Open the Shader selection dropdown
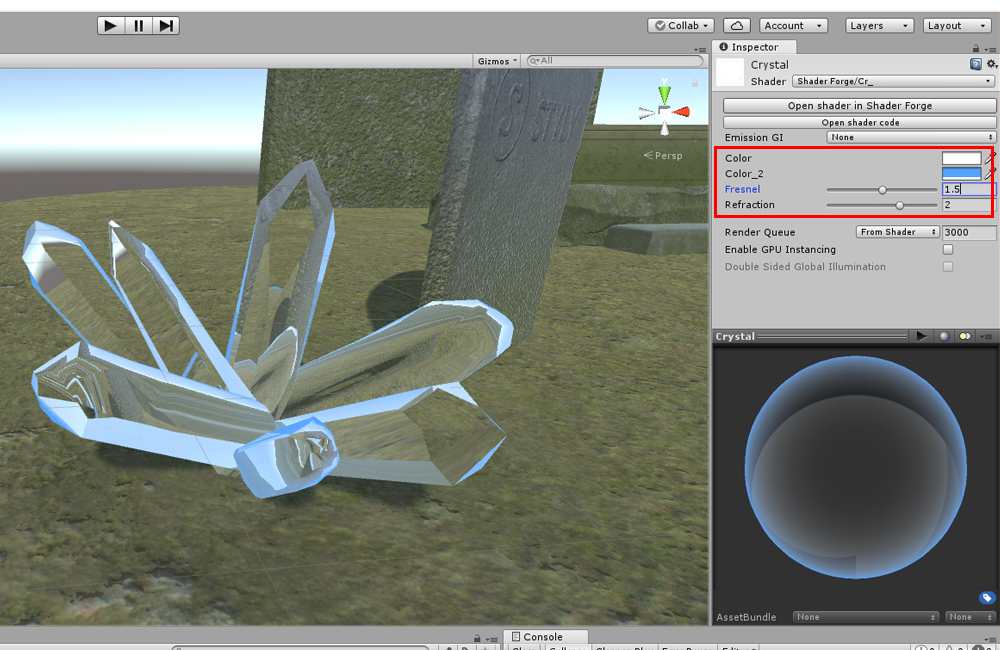 coord(894,82)
